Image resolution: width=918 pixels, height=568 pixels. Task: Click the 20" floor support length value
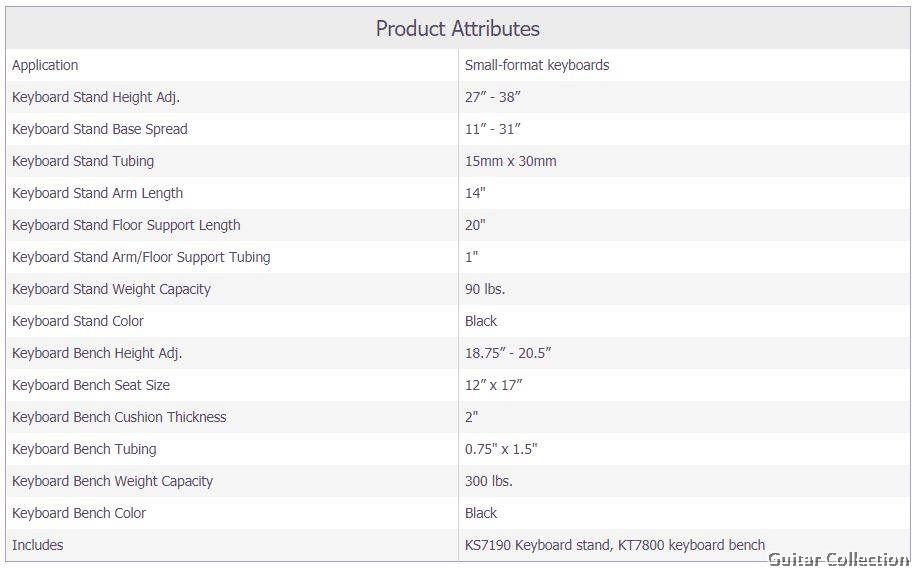coord(475,225)
